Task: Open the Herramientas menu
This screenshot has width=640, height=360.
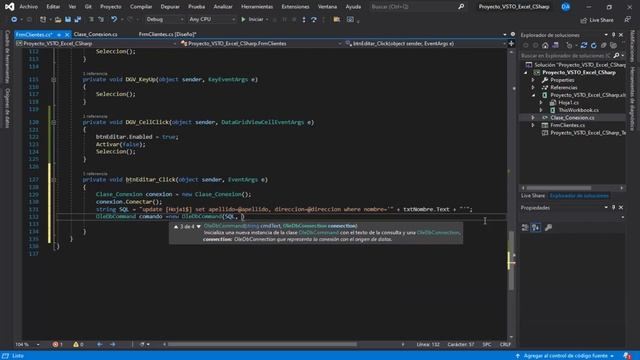Action: (257, 7)
